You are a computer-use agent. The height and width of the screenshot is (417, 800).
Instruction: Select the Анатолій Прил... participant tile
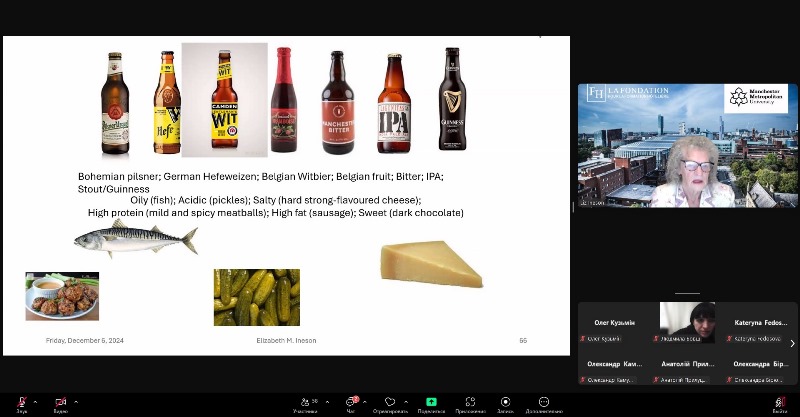687,364
